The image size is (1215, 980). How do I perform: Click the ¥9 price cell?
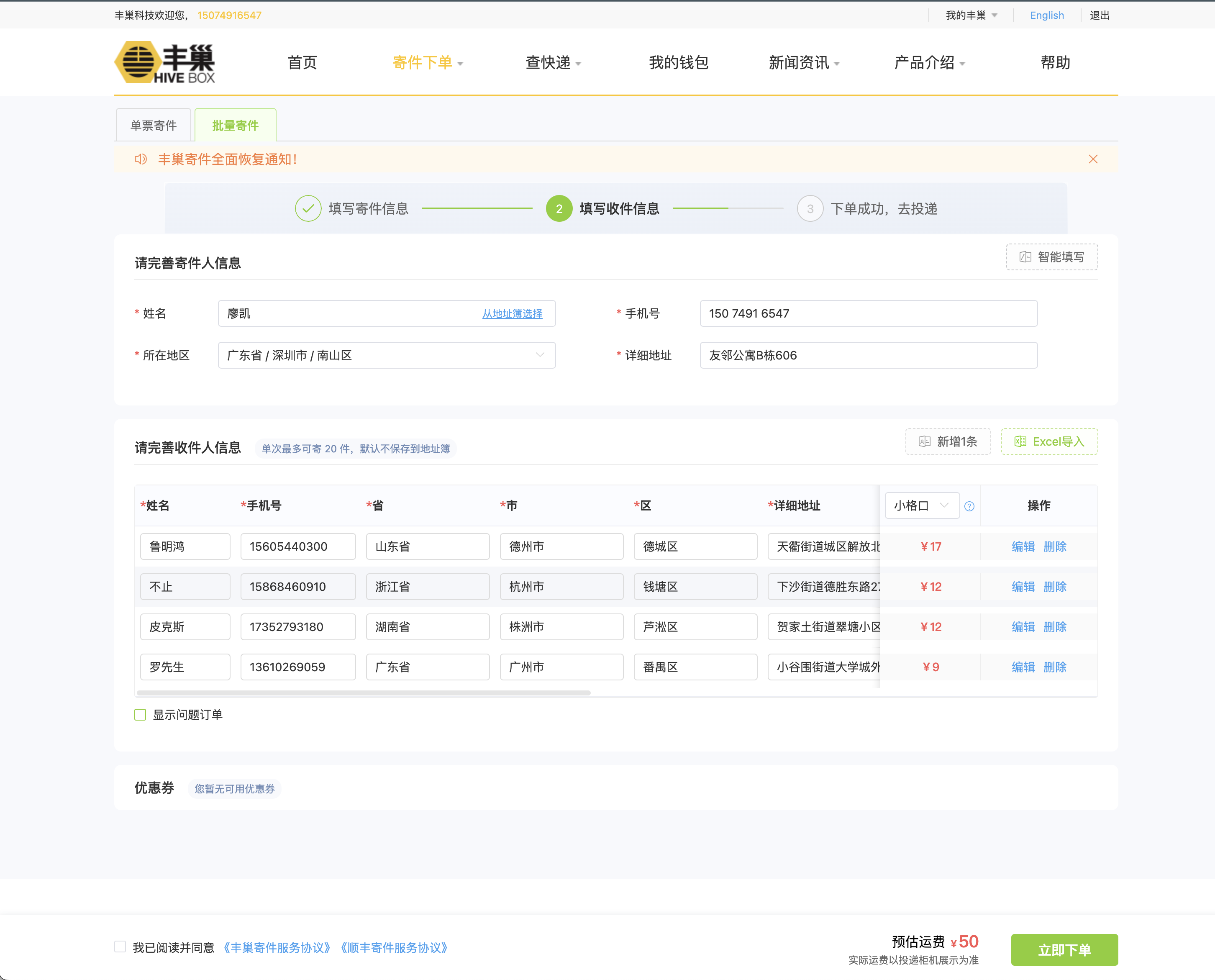click(930, 667)
